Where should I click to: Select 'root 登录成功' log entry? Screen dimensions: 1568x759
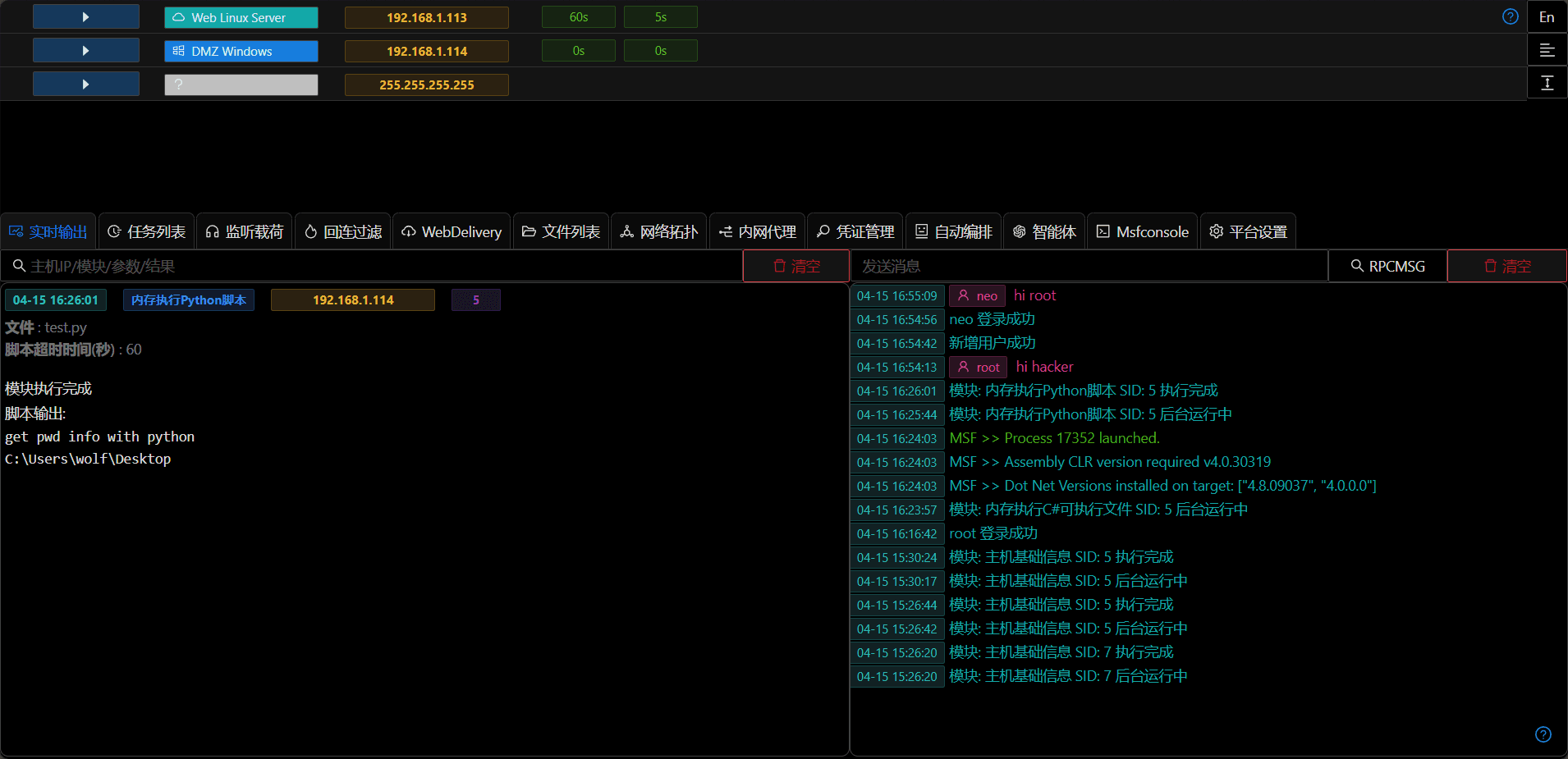click(x=993, y=533)
